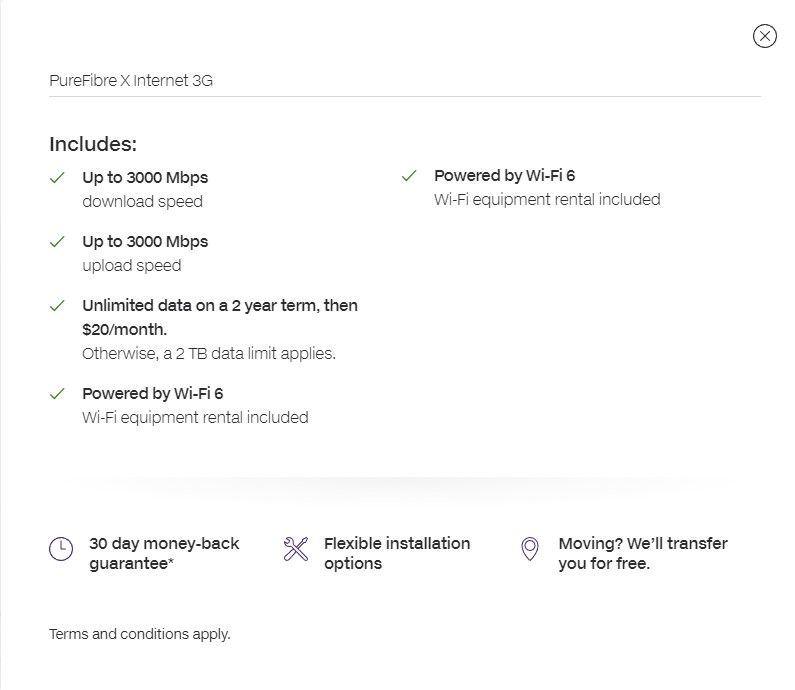
Task: Click the checkmark next to Unlimited data
Action: pyautogui.click(x=57, y=306)
